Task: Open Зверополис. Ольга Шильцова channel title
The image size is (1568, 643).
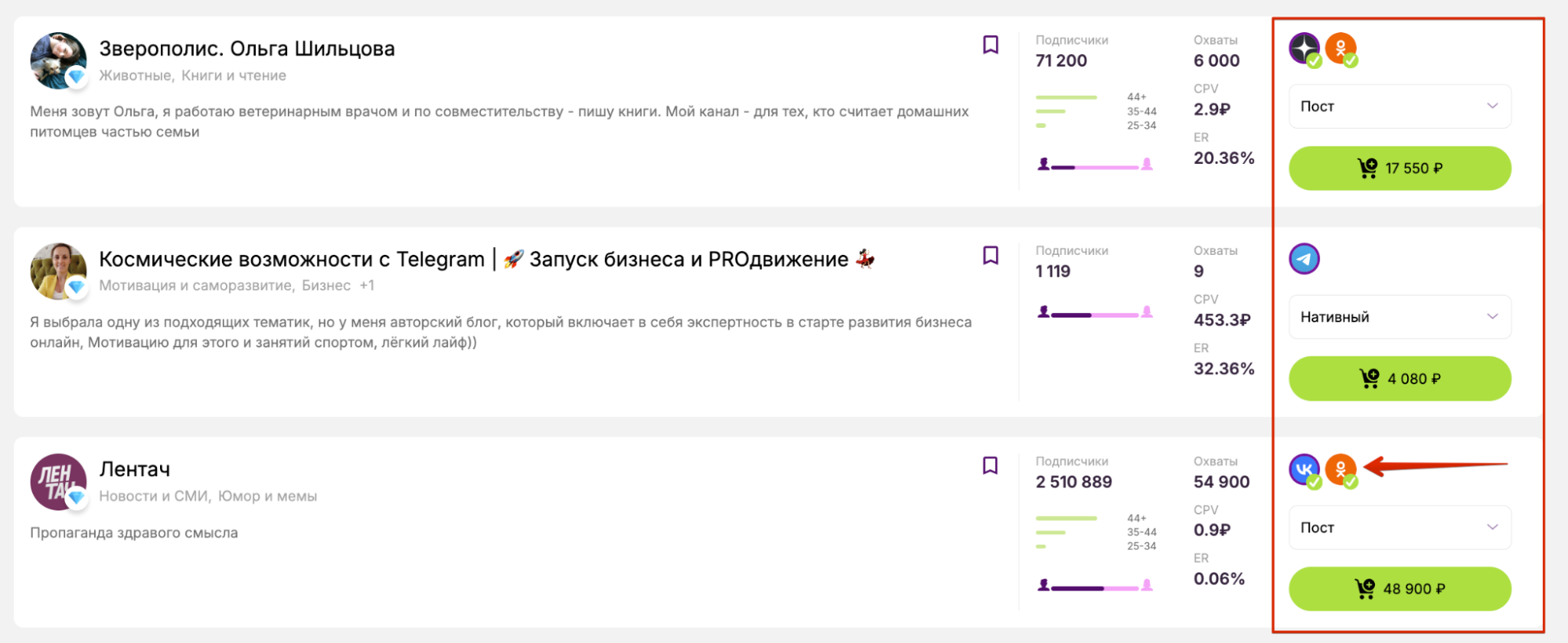Action: (x=246, y=49)
